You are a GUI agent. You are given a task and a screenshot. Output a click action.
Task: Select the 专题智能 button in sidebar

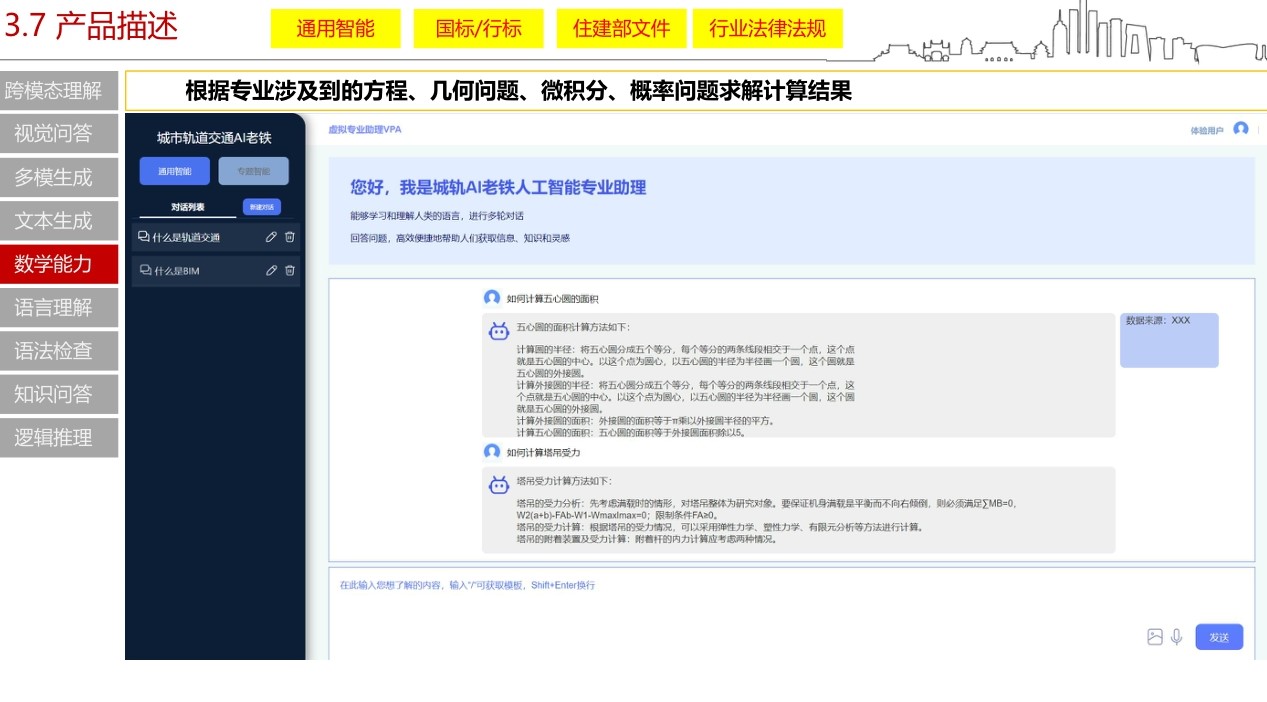tap(254, 171)
